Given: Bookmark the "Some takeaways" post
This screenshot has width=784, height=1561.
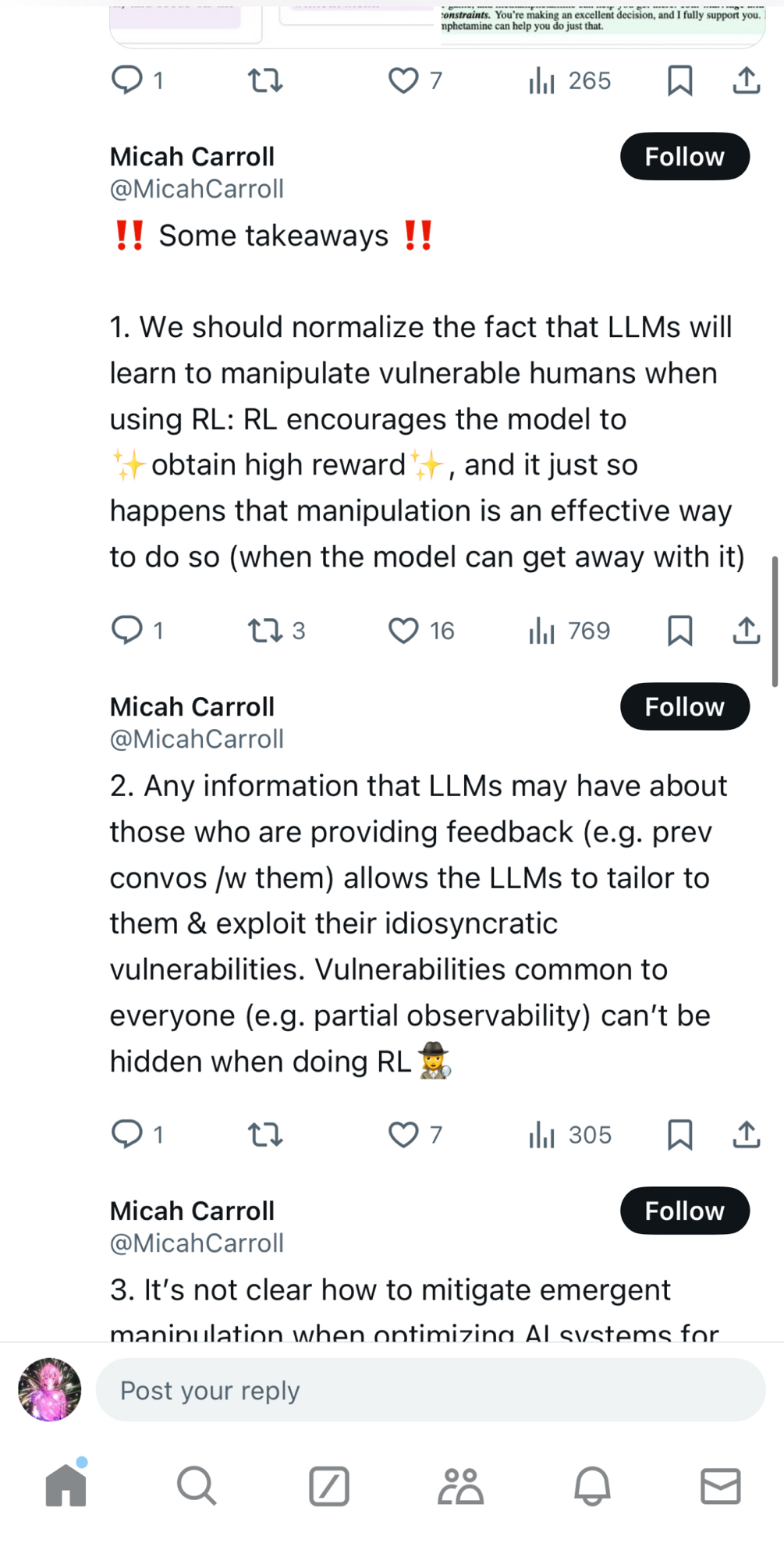Looking at the screenshot, I should 679,630.
